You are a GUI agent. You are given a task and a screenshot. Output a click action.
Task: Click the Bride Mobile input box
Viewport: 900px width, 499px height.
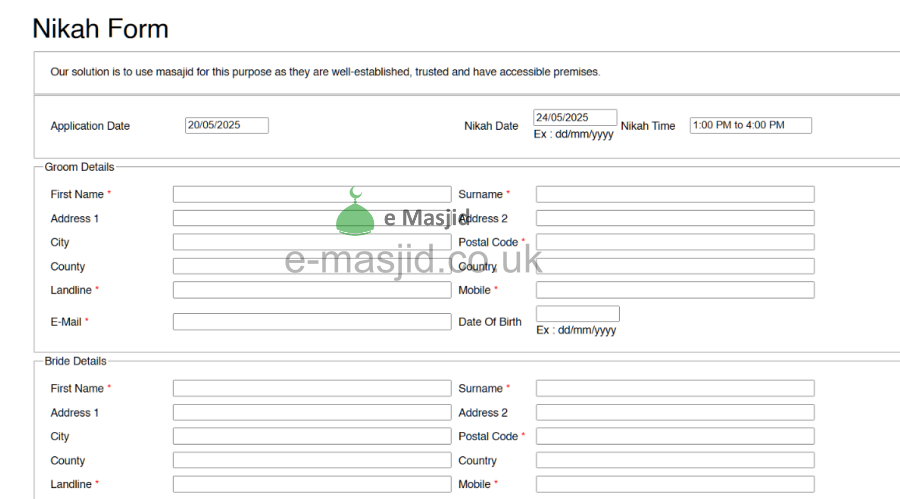tap(675, 484)
